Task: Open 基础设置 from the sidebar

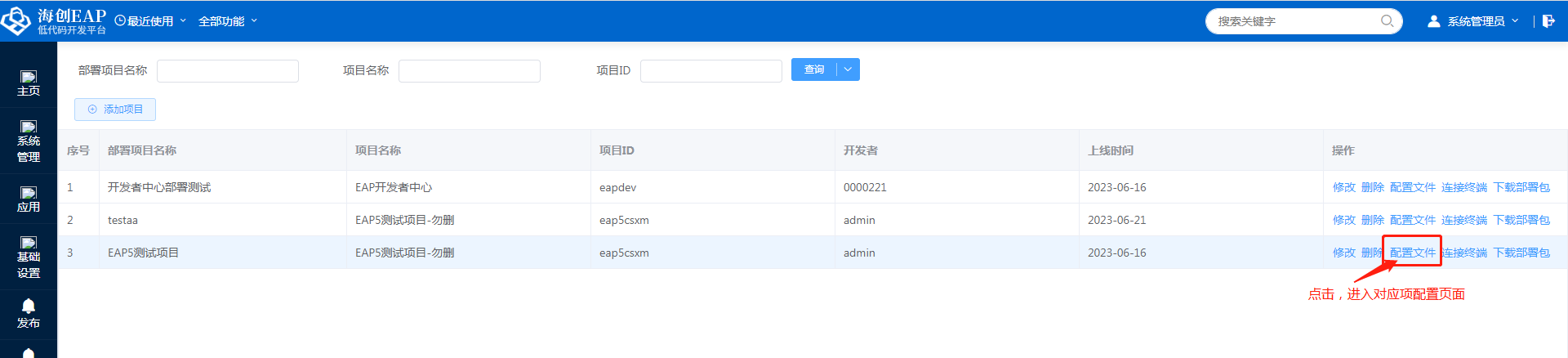Action: click(29, 257)
